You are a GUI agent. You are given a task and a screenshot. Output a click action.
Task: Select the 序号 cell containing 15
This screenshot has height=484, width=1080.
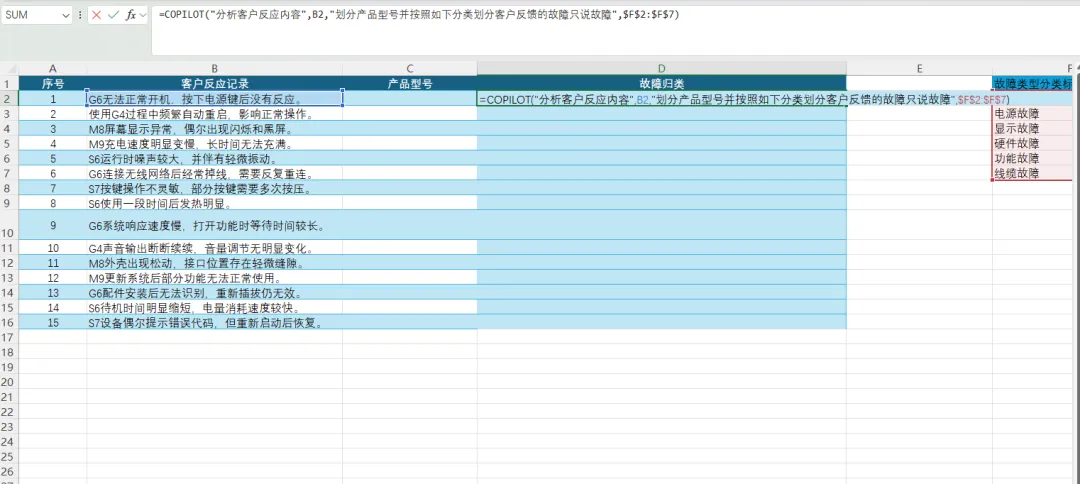click(53, 322)
